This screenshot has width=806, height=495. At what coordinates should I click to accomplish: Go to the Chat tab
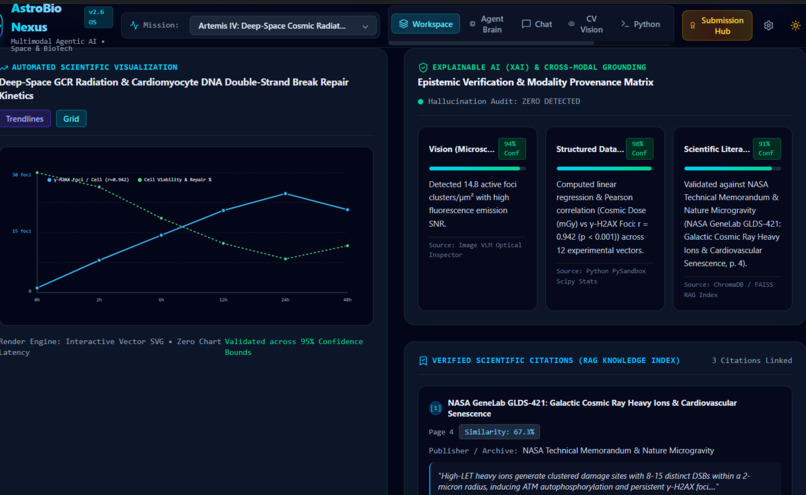tap(537, 24)
